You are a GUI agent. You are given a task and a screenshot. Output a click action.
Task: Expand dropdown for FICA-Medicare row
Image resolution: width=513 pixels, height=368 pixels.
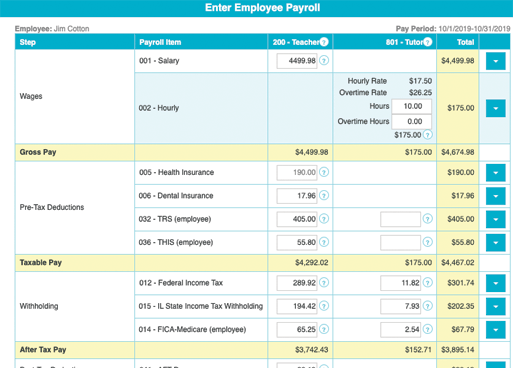coord(496,330)
